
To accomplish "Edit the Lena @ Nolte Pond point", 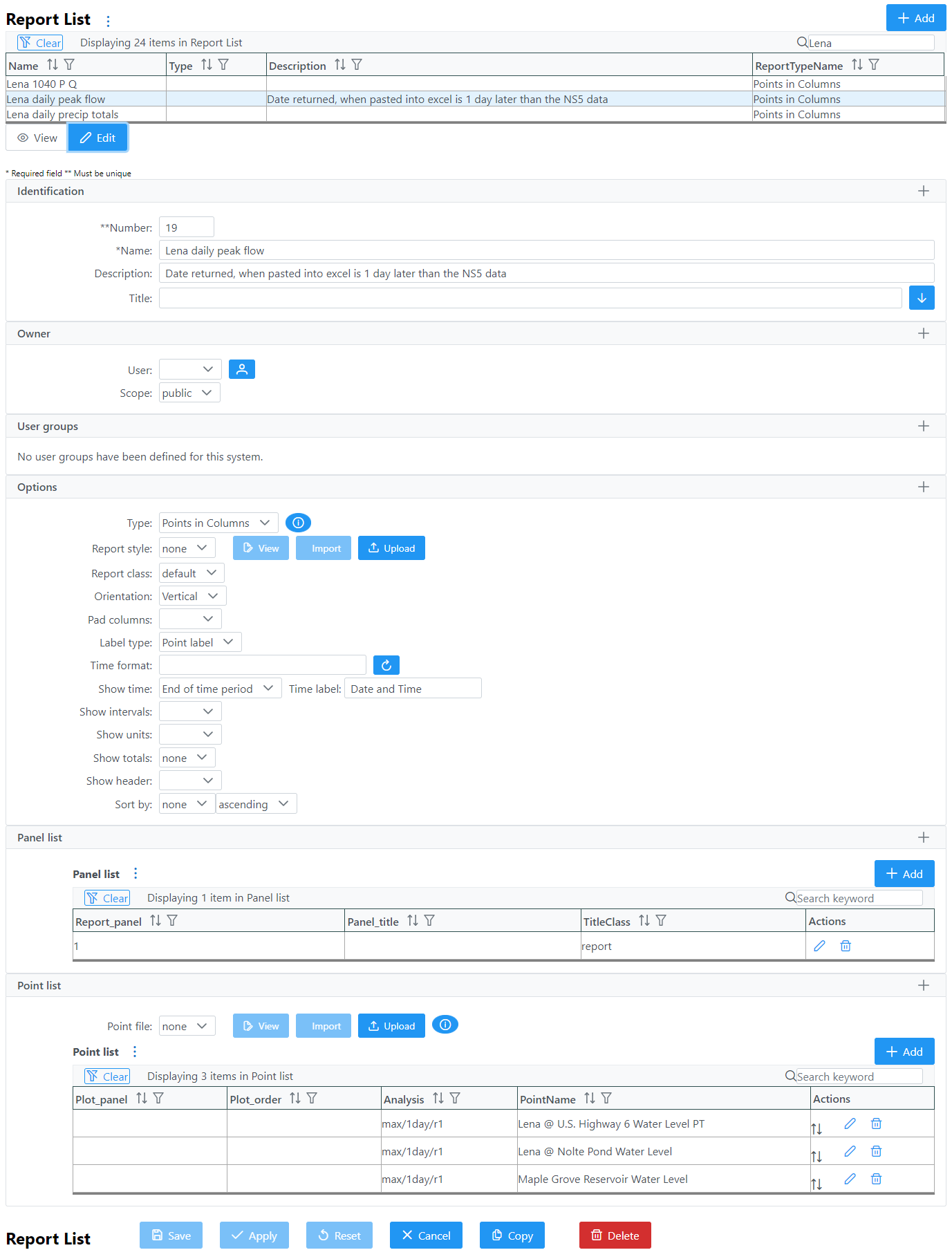I will (x=850, y=1151).
